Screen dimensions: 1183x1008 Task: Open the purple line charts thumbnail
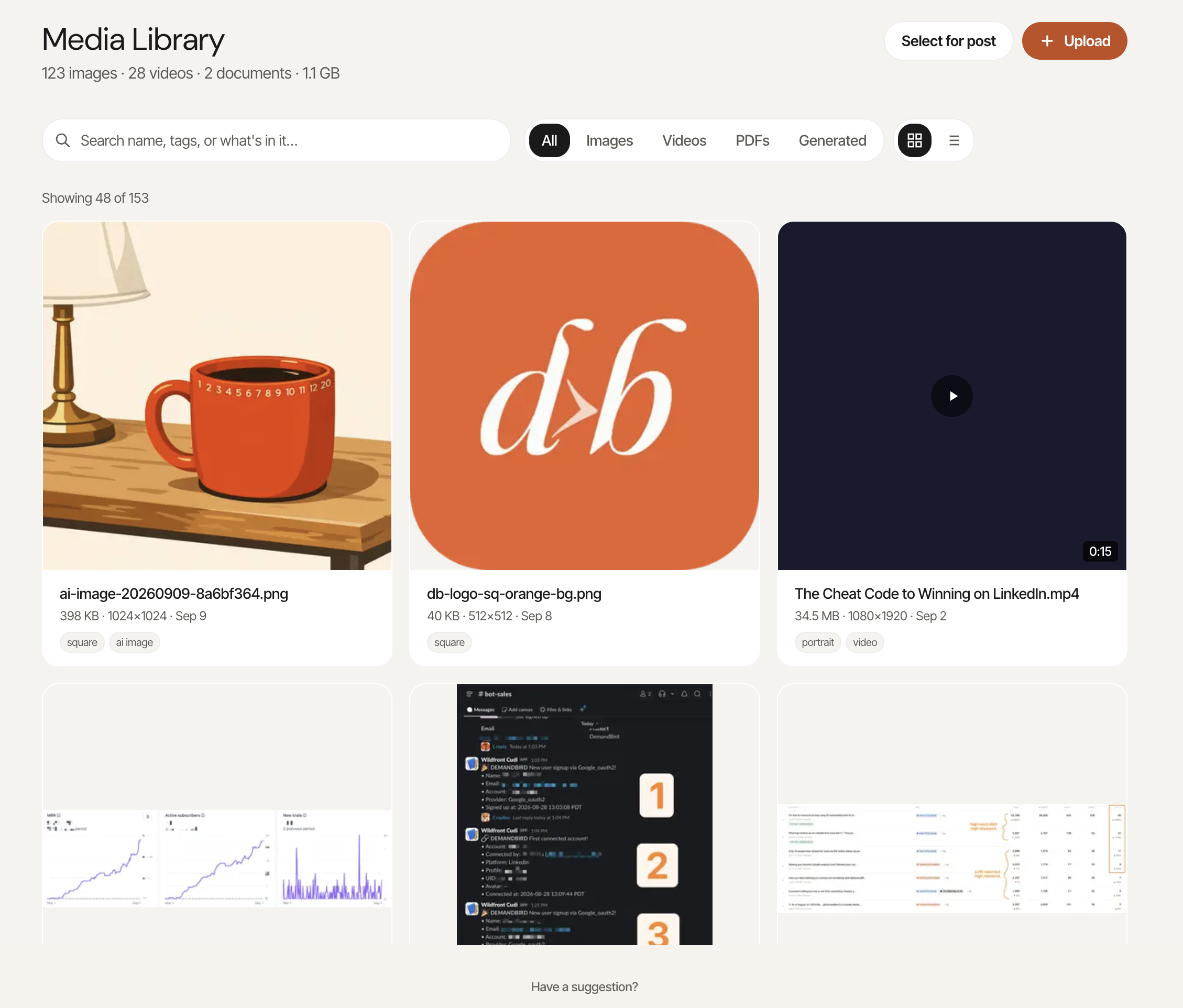click(217, 858)
